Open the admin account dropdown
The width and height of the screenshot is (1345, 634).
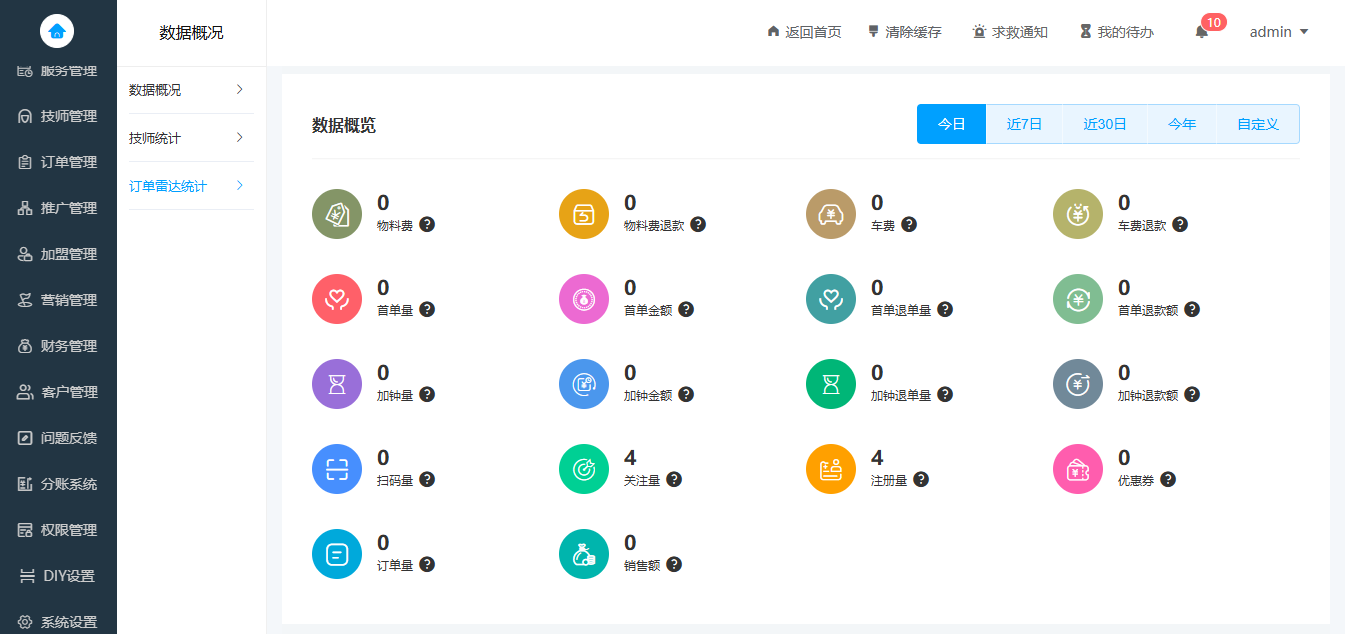[x=1278, y=31]
